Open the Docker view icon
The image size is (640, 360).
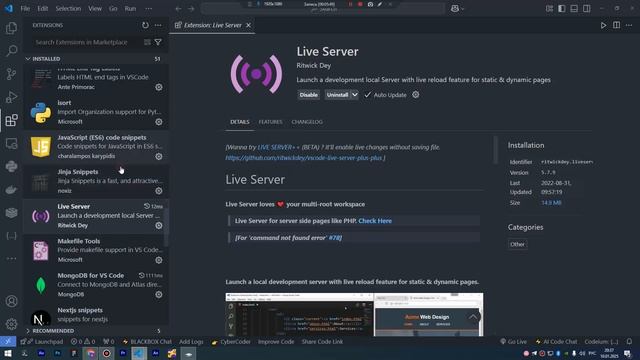click(11, 189)
